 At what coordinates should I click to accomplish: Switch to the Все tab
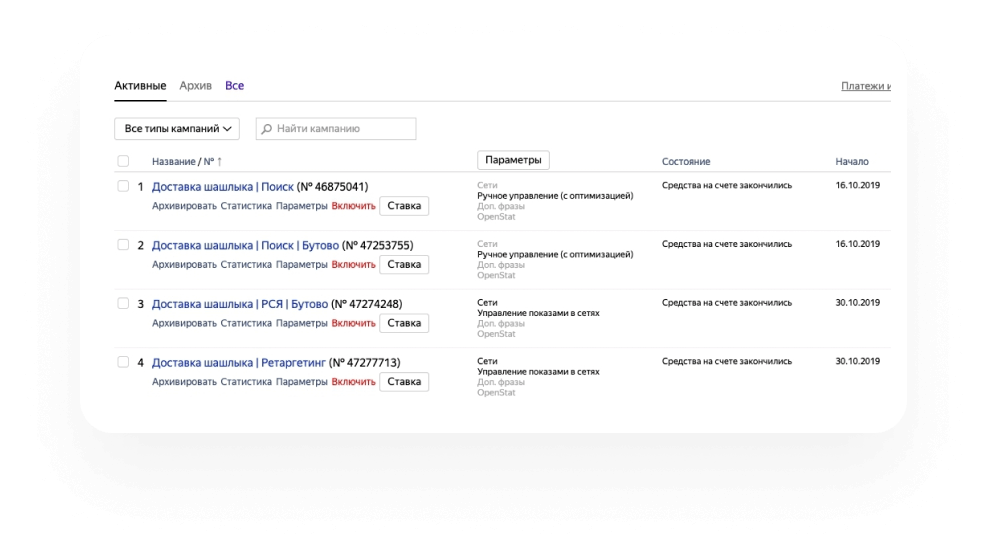coord(234,86)
